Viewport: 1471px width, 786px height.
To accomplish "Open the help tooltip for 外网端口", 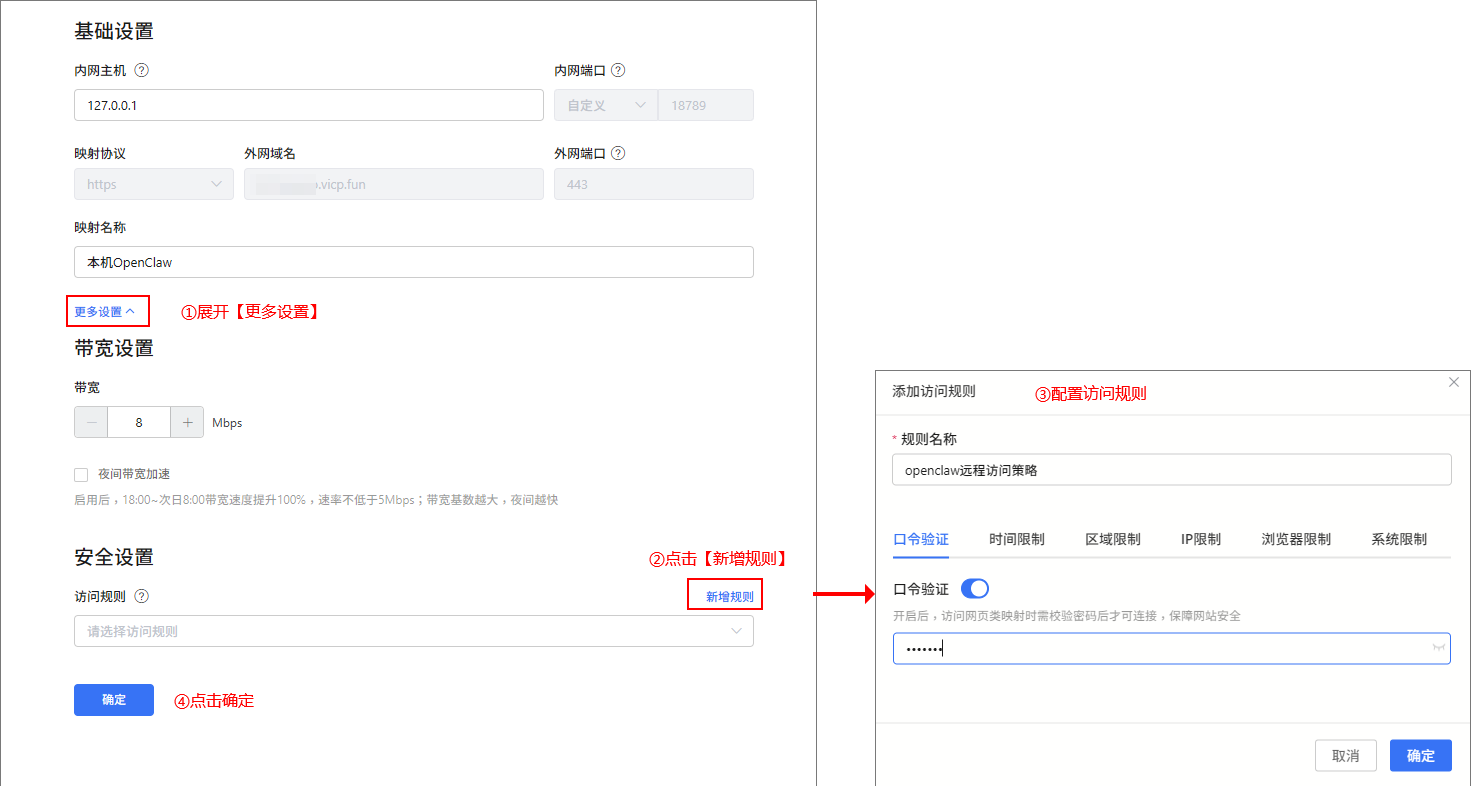I will [x=619, y=153].
